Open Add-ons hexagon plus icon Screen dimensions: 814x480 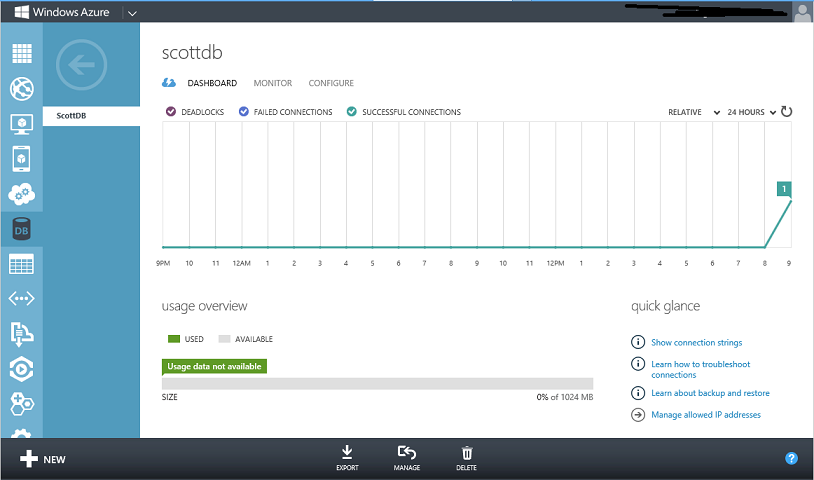[x=22, y=403]
